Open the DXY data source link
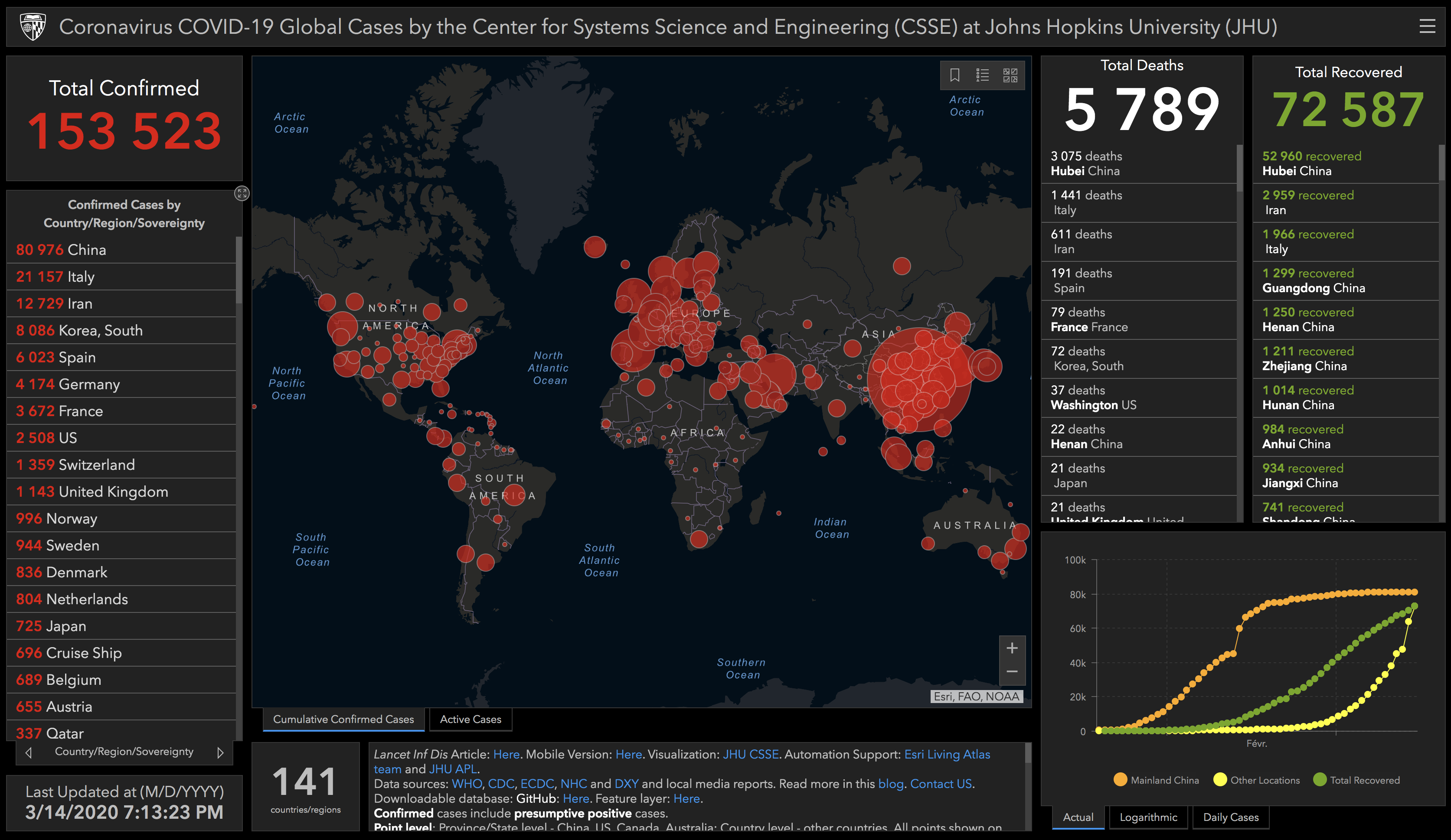 pyautogui.click(x=627, y=784)
